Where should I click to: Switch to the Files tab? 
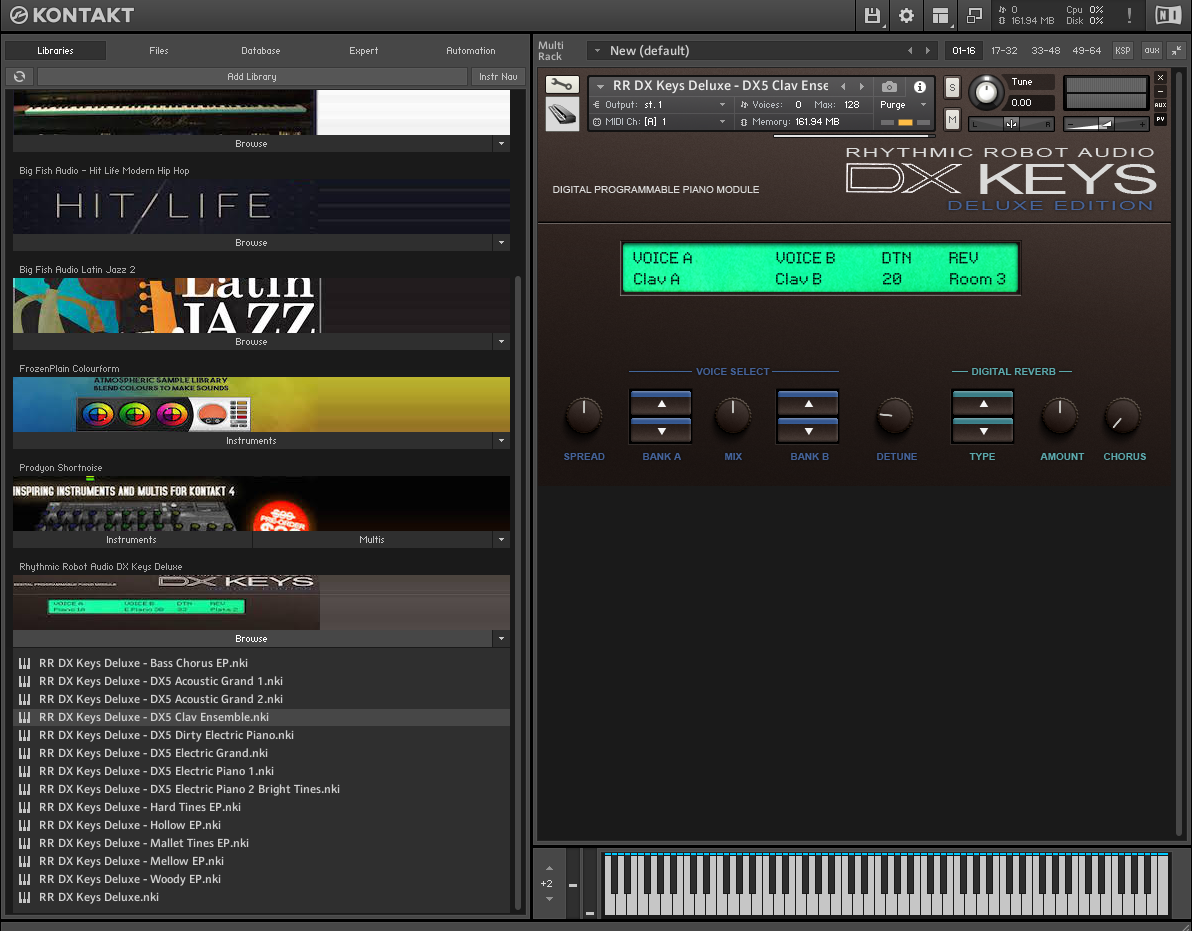159,51
